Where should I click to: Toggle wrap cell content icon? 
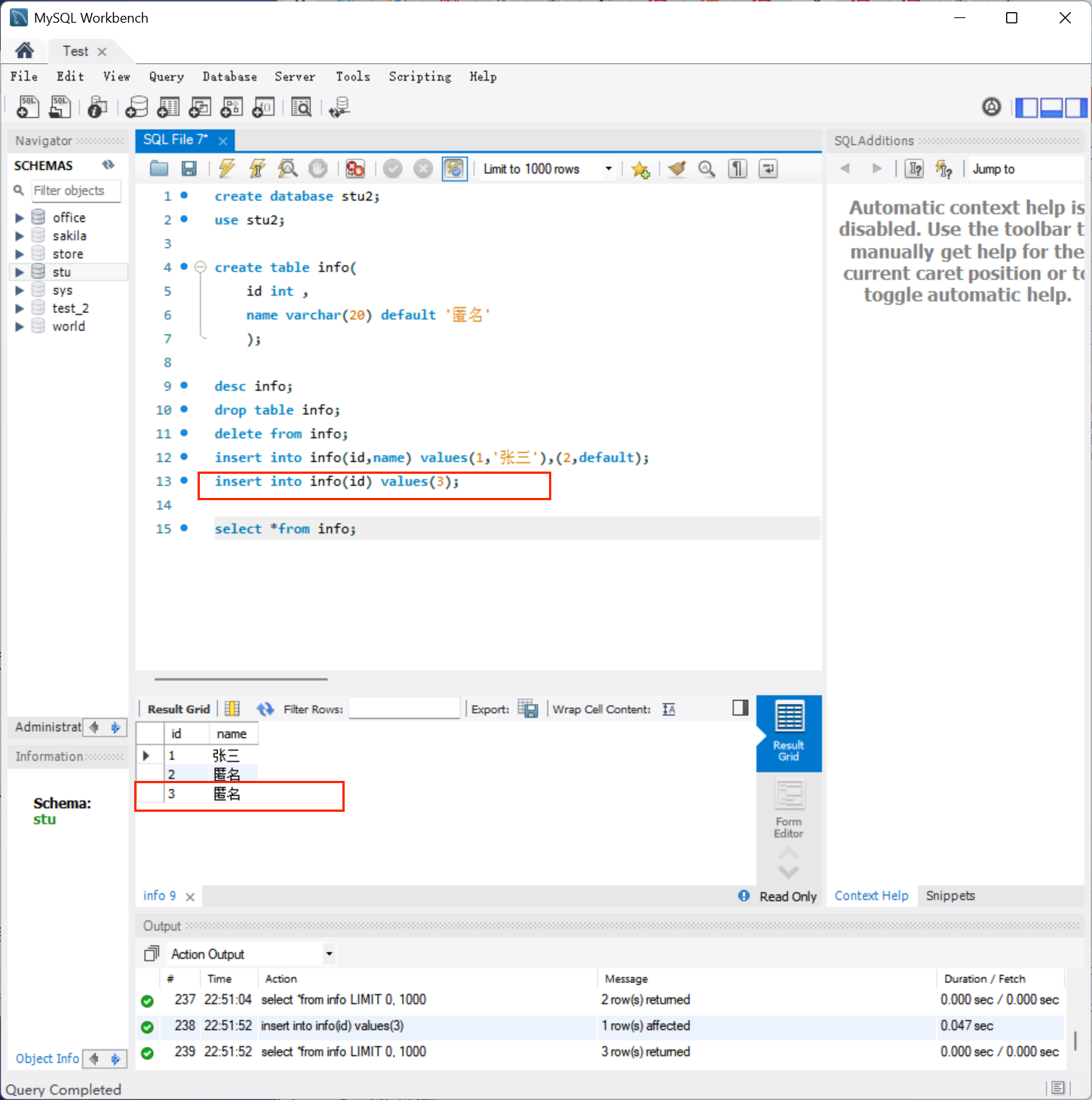pos(669,709)
